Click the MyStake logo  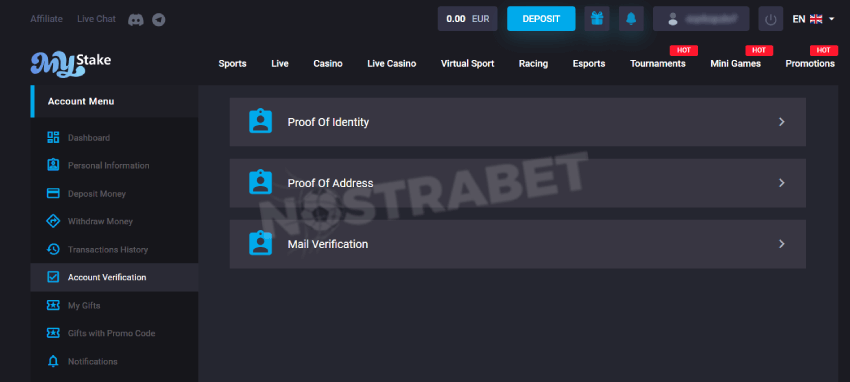point(70,64)
